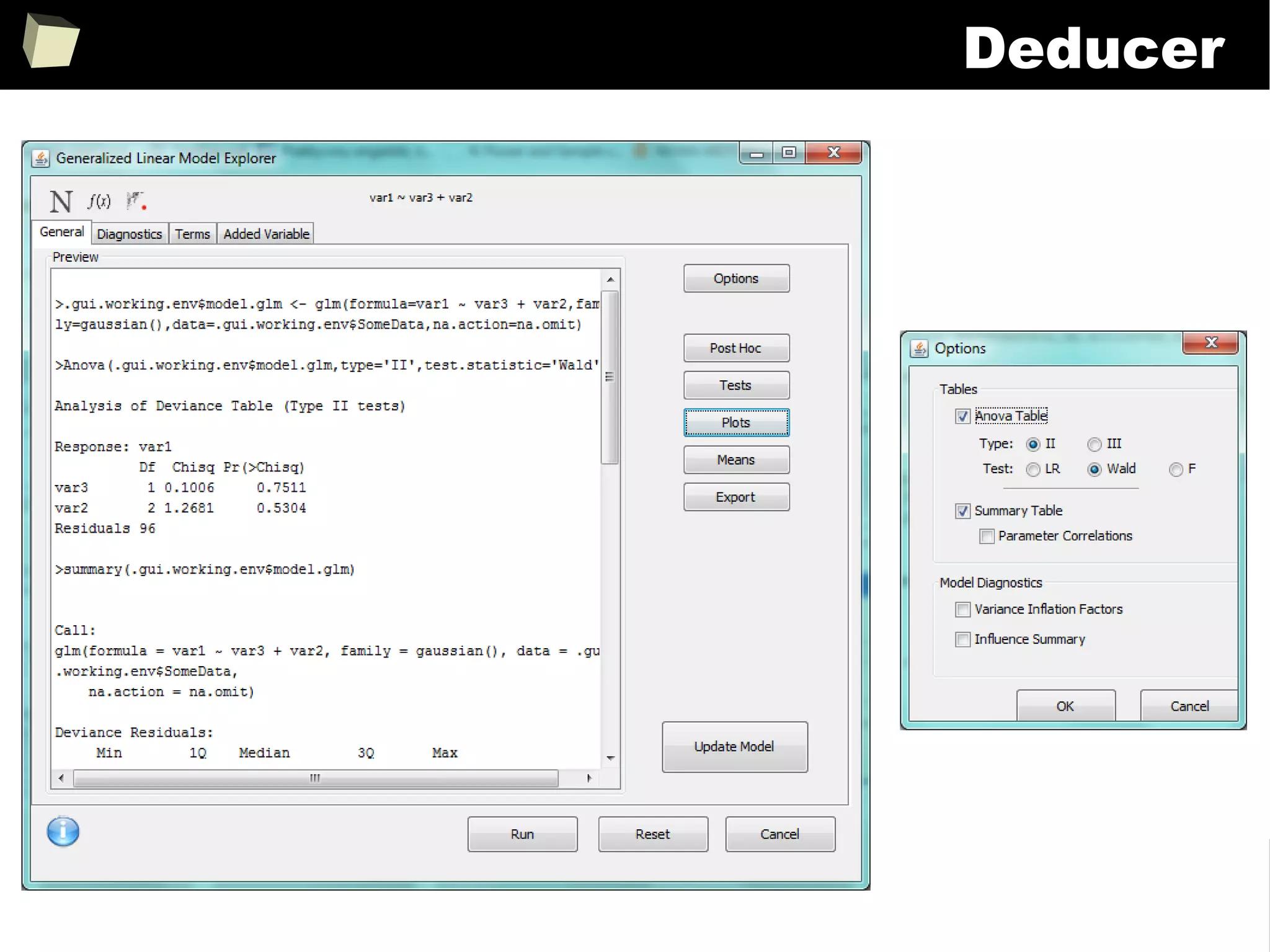Click the 'Deviance Residuals:' heading in preview
Viewport: 1270px width, 952px height.
click(134, 732)
